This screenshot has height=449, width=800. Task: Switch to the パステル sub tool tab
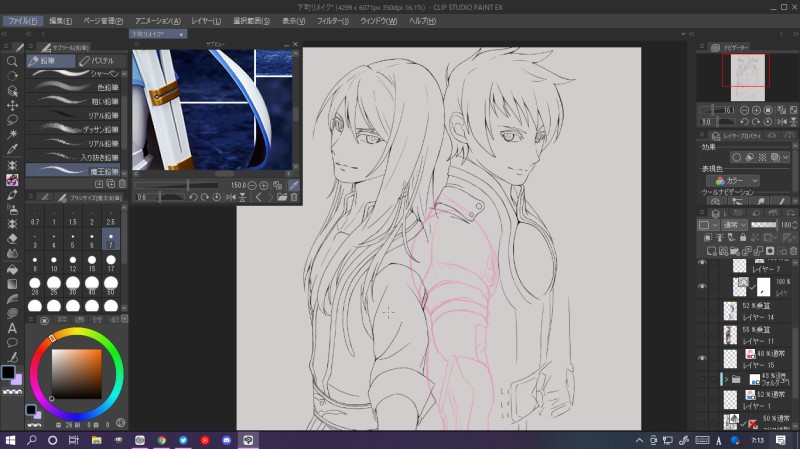point(100,61)
